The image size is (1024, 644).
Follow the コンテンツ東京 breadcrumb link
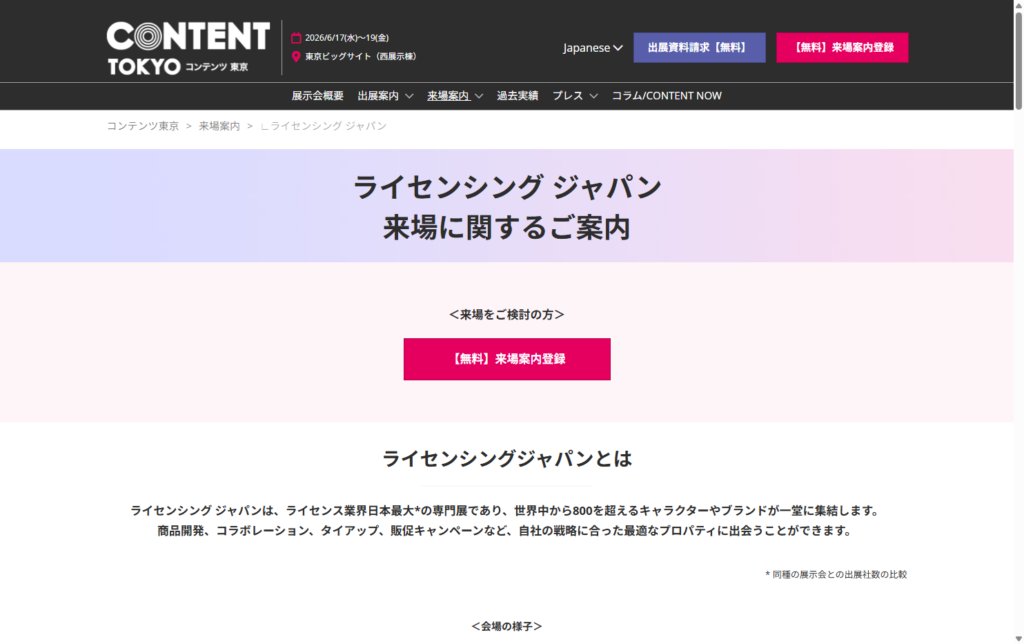(143, 126)
